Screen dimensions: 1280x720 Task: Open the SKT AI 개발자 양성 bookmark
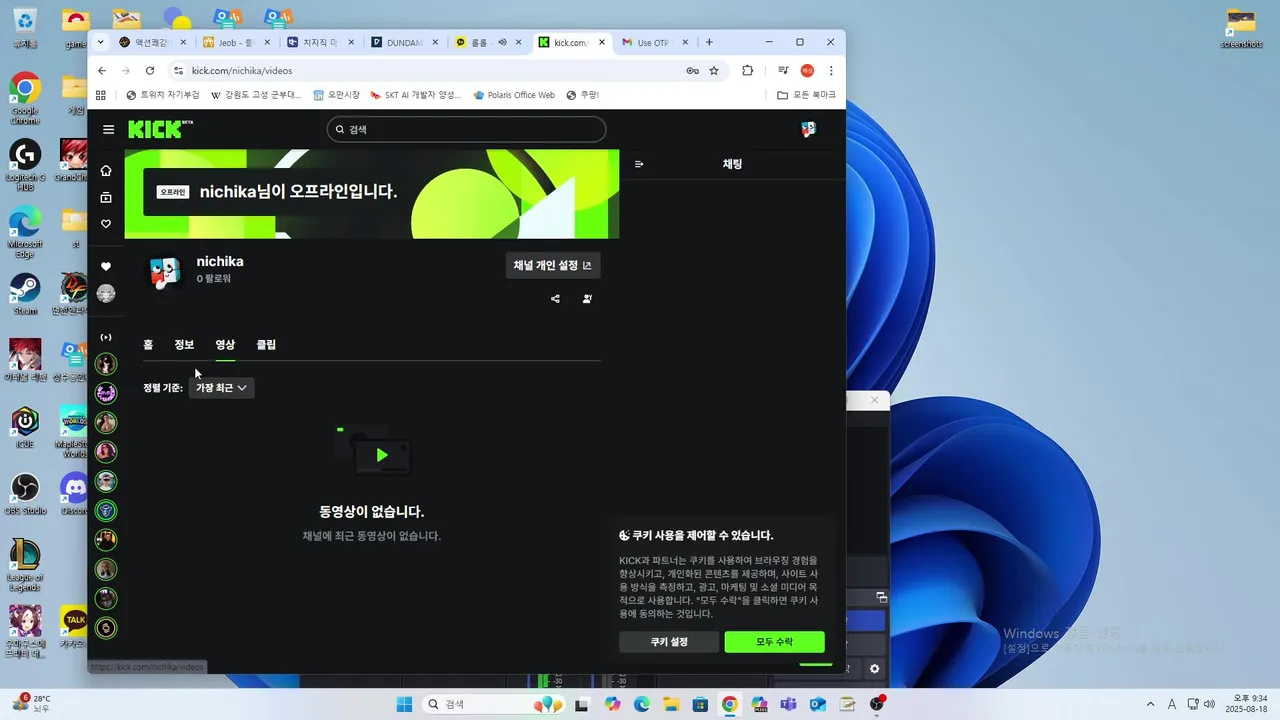(416, 95)
